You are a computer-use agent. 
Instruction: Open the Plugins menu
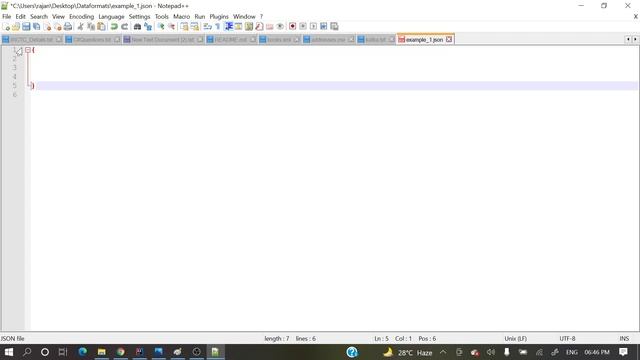click(x=219, y=16)
